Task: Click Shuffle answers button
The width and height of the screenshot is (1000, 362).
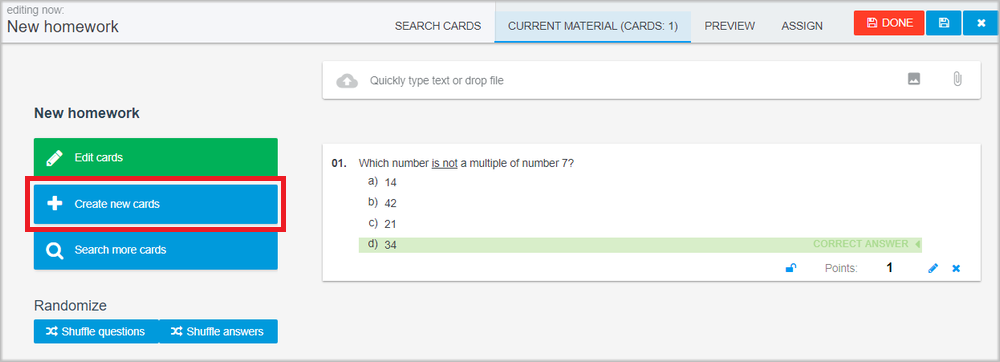Action: pos(218,331)
